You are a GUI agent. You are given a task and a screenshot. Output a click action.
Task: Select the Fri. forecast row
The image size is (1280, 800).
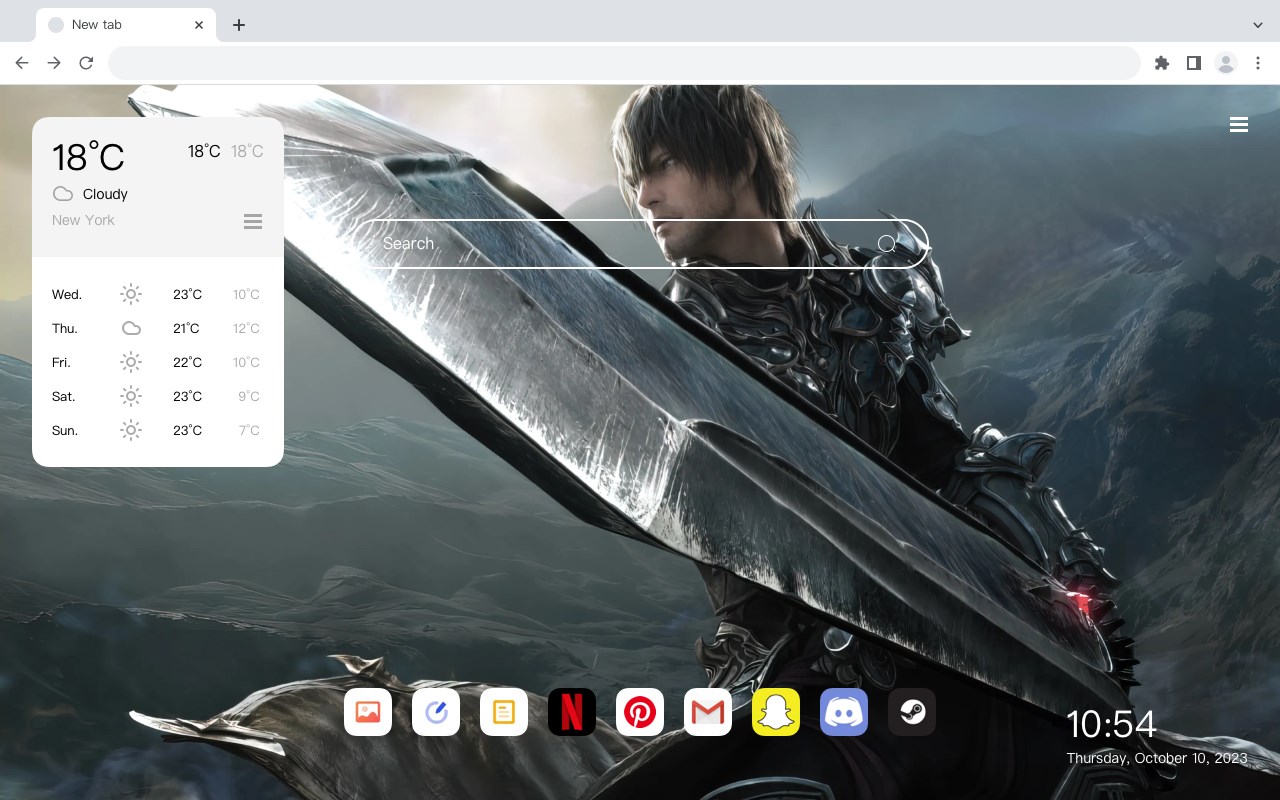coord(157,362)
